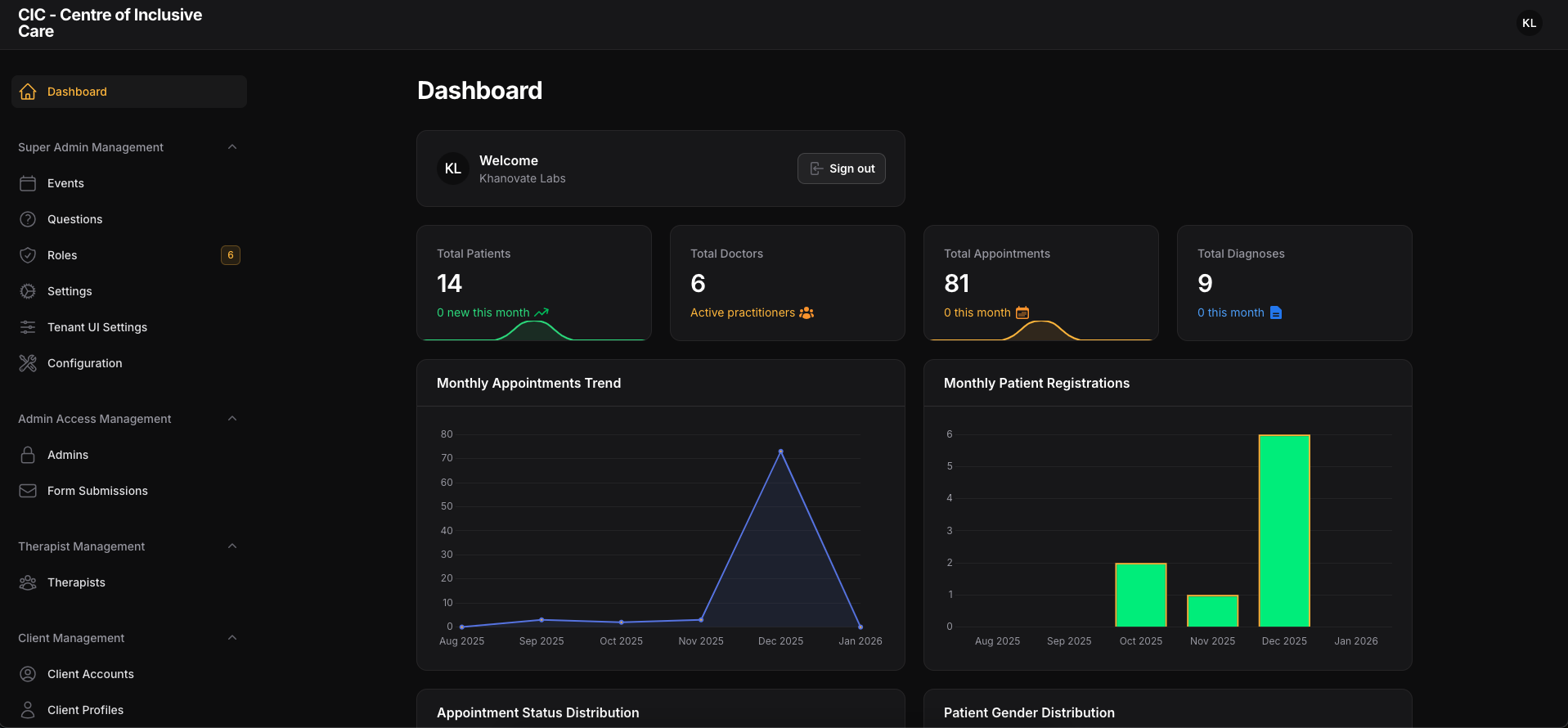Click the Settings gear icon in sidebar
The width and height of the screenshot is (1568, 728).
(x=28, y=291)
